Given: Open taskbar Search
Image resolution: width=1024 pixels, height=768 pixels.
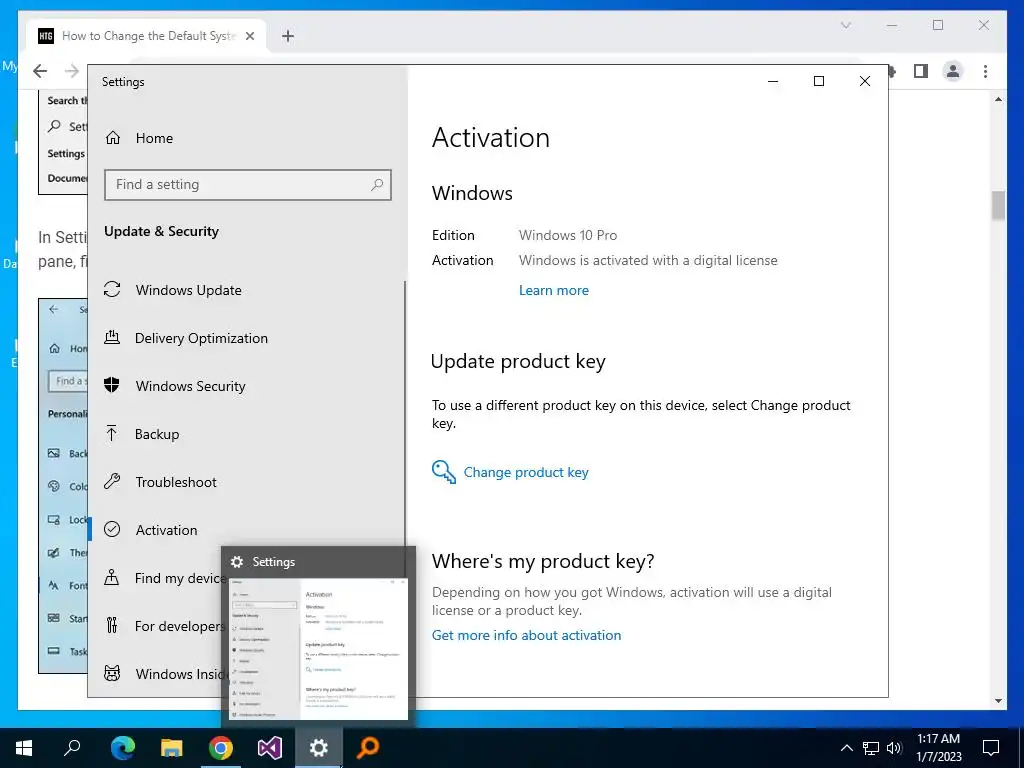Looking at the screenshot, I should (73, 748).
